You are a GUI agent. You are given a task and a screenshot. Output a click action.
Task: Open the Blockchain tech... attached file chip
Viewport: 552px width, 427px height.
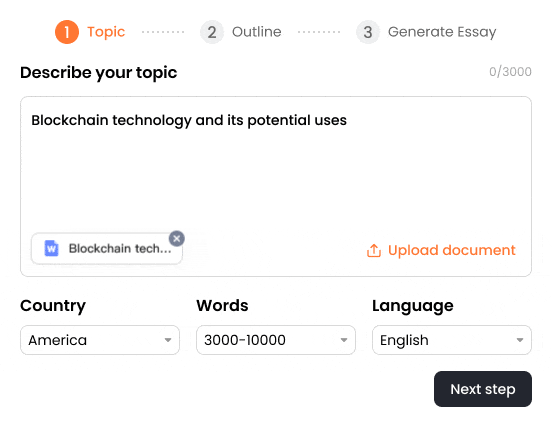click(x=107, y=249)
